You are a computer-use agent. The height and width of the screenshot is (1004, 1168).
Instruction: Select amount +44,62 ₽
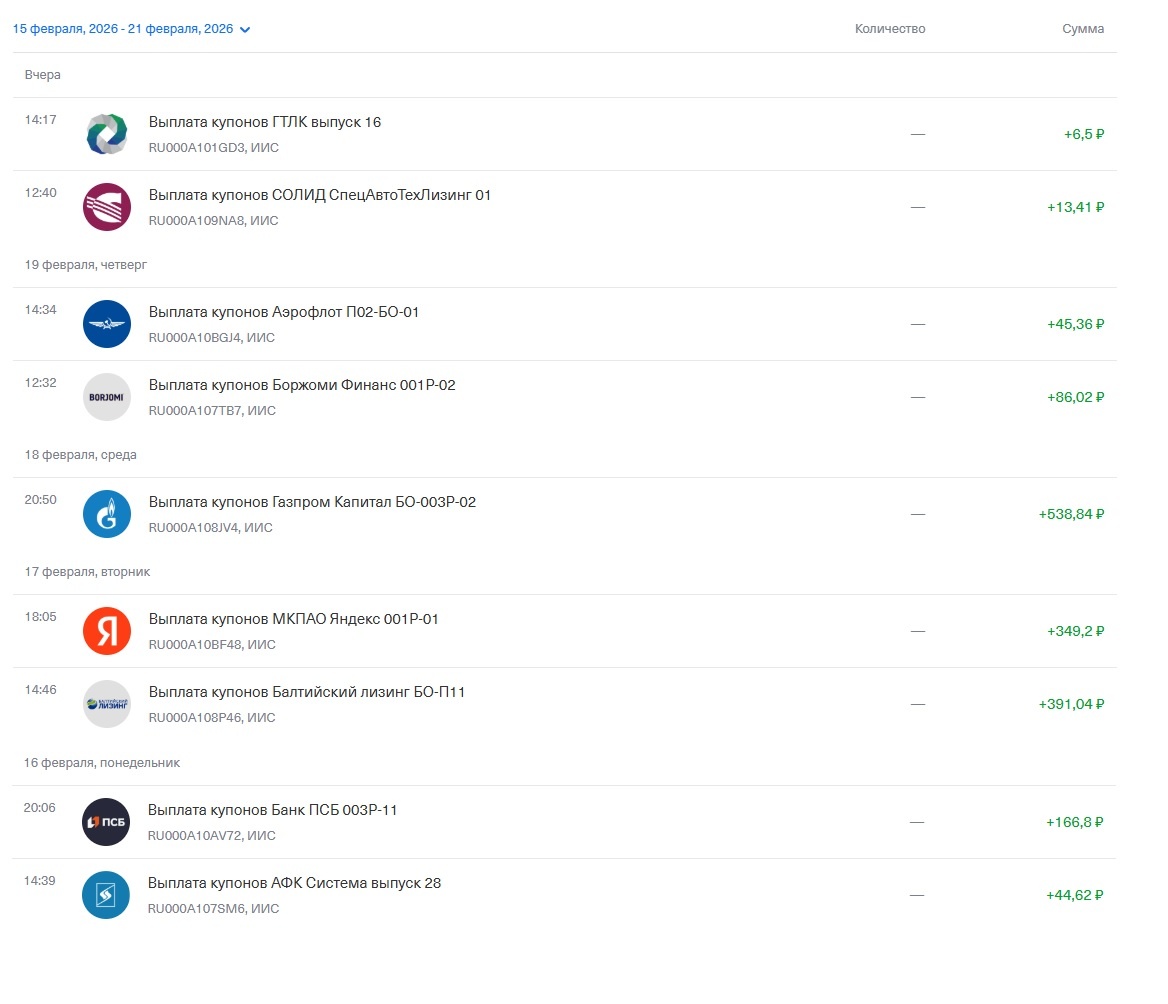1074,895
